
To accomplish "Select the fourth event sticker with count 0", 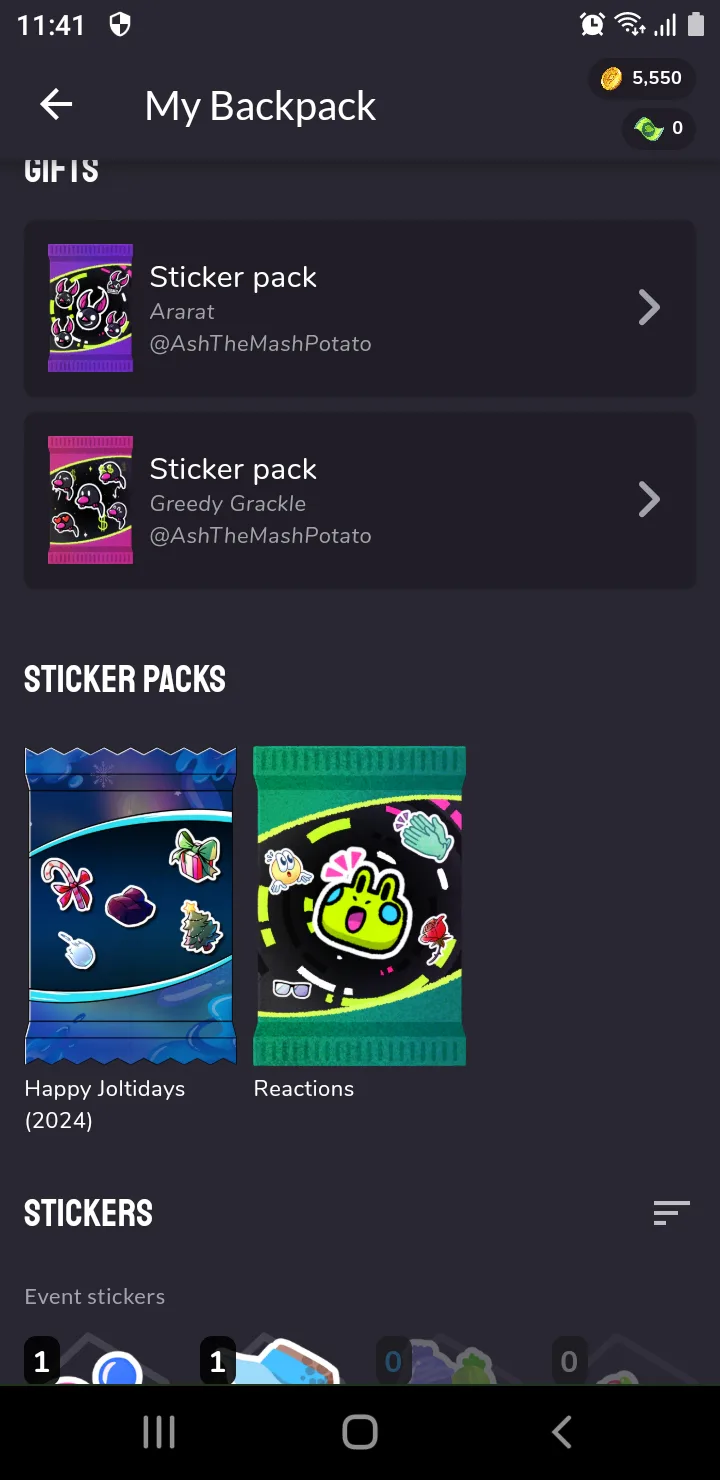I will tap(622, 1358).
